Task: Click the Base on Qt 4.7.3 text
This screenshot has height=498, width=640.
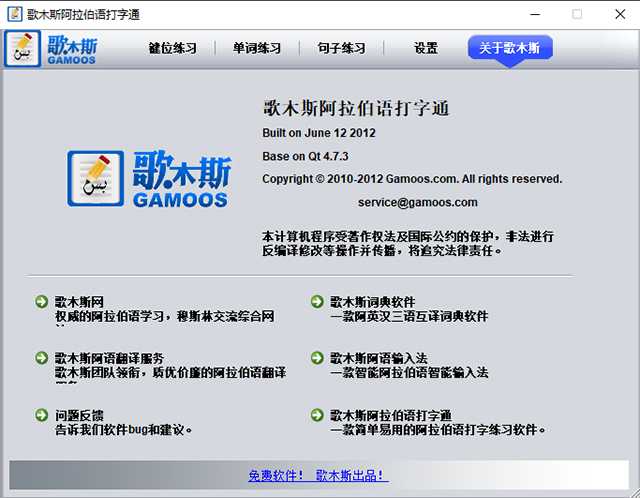Action: [305, 156]
